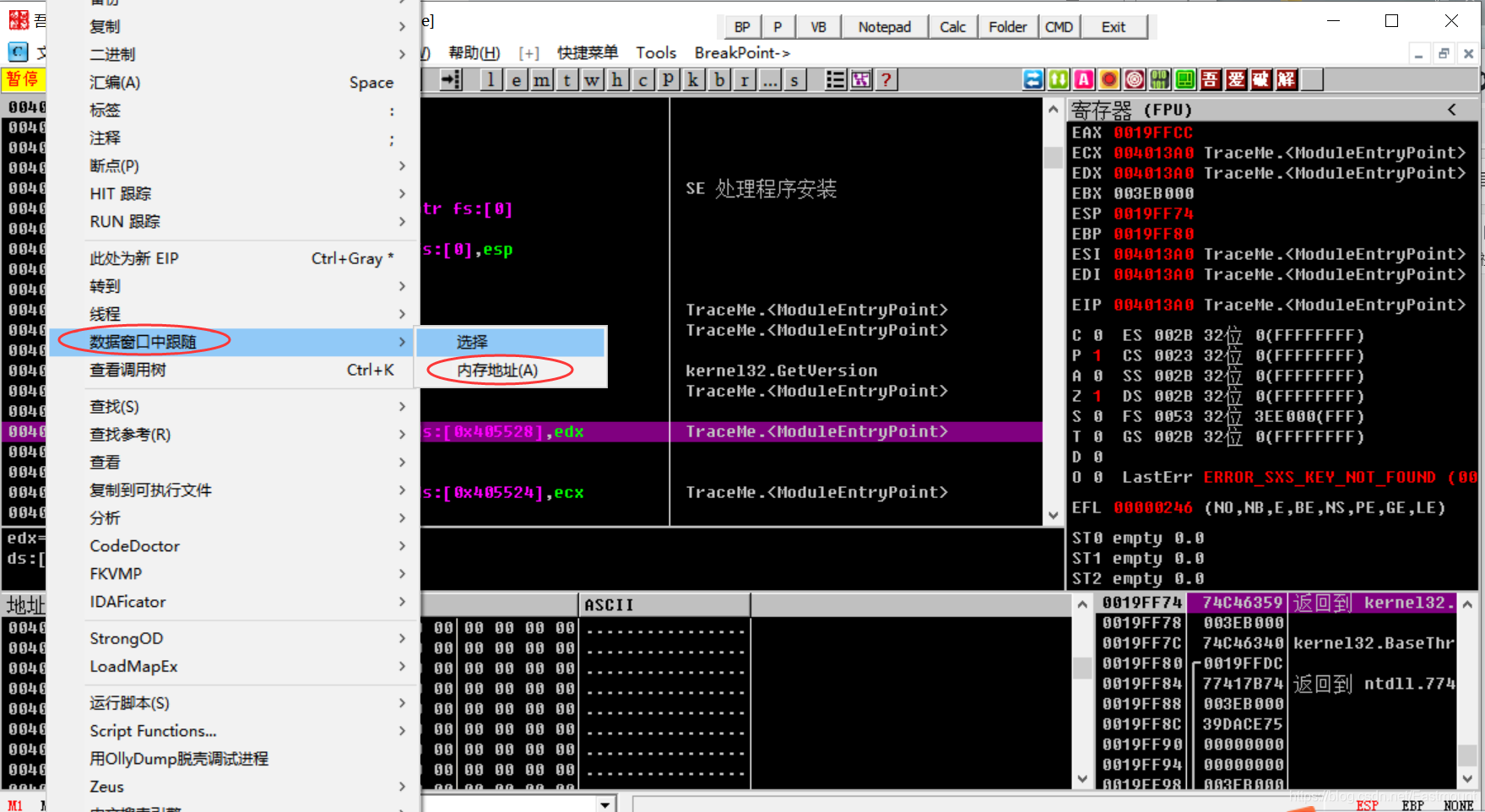Click the target bullseye plugin icon

pos(1135,80)
